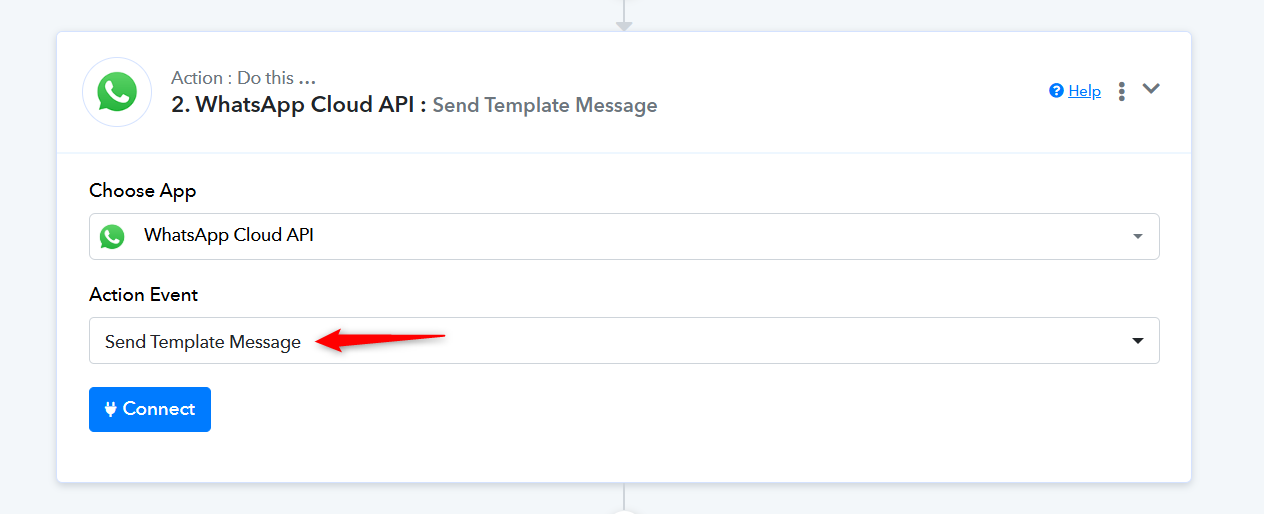Click the step title '2. WhatsApp Cloud API'

(x=299, y=105)
